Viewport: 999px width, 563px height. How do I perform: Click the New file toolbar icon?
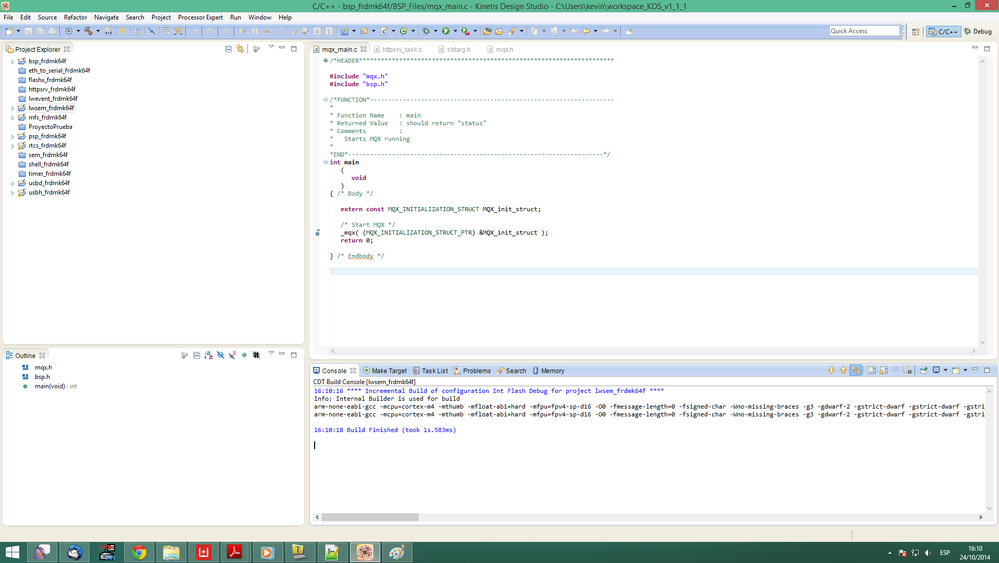point(9,31)
